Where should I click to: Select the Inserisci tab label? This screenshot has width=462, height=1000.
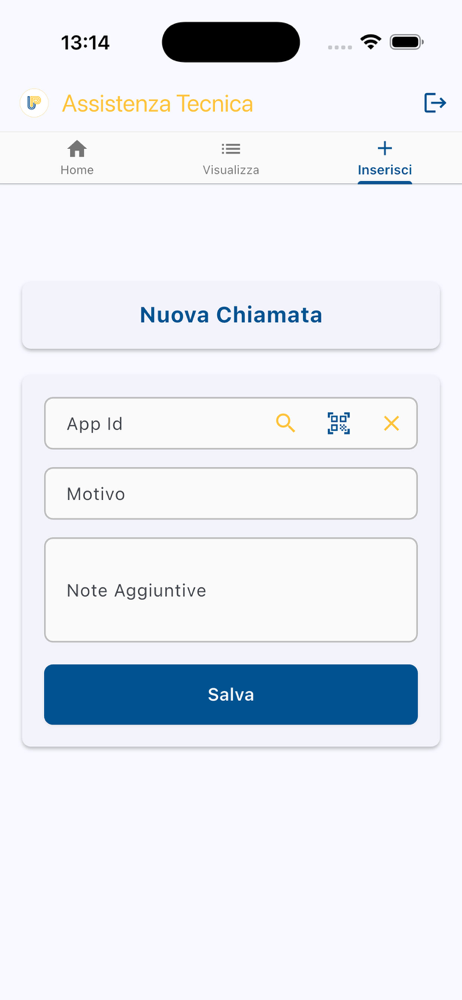(385, 170)
